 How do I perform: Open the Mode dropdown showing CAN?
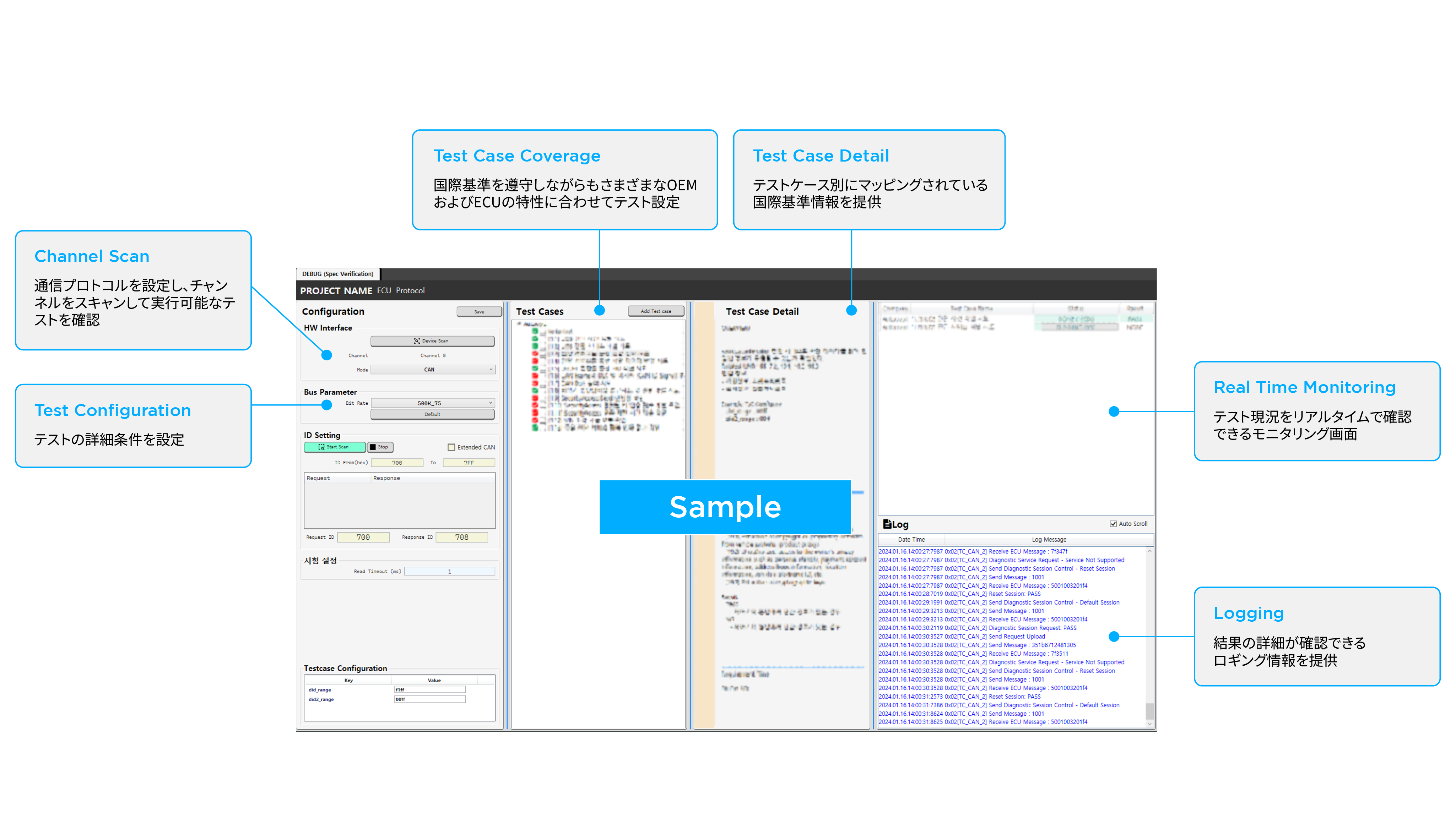point(432,370)
